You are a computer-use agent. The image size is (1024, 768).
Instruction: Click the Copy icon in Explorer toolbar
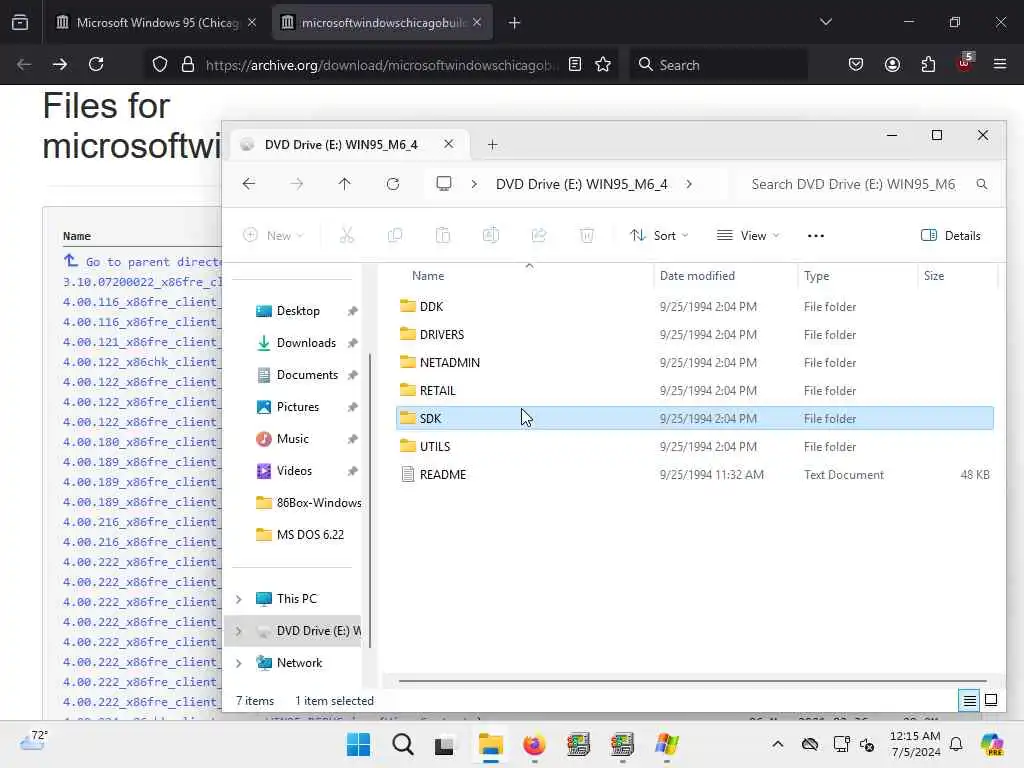[x=394, y=235]
